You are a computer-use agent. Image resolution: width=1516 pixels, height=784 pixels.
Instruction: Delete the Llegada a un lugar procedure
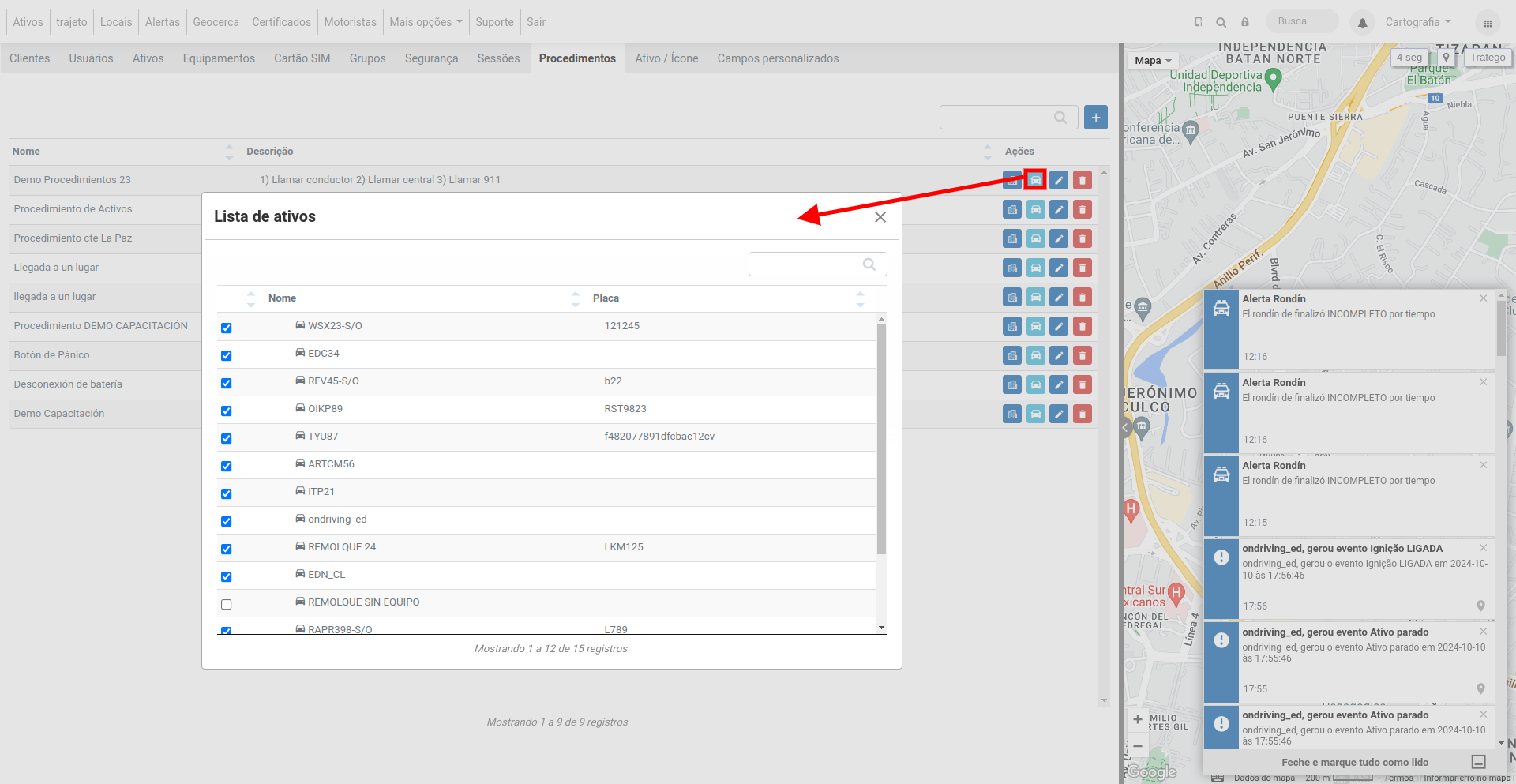pyautogui.click(x=1083, y=268)
